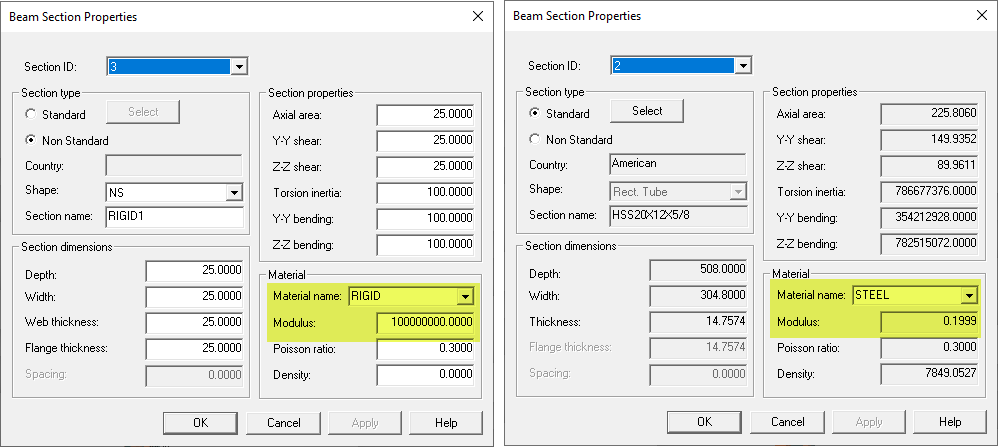Click the Section name field containing RIGID1
Image resolution: width=998 pixels, height=447 pixels.
click(173, 217)
